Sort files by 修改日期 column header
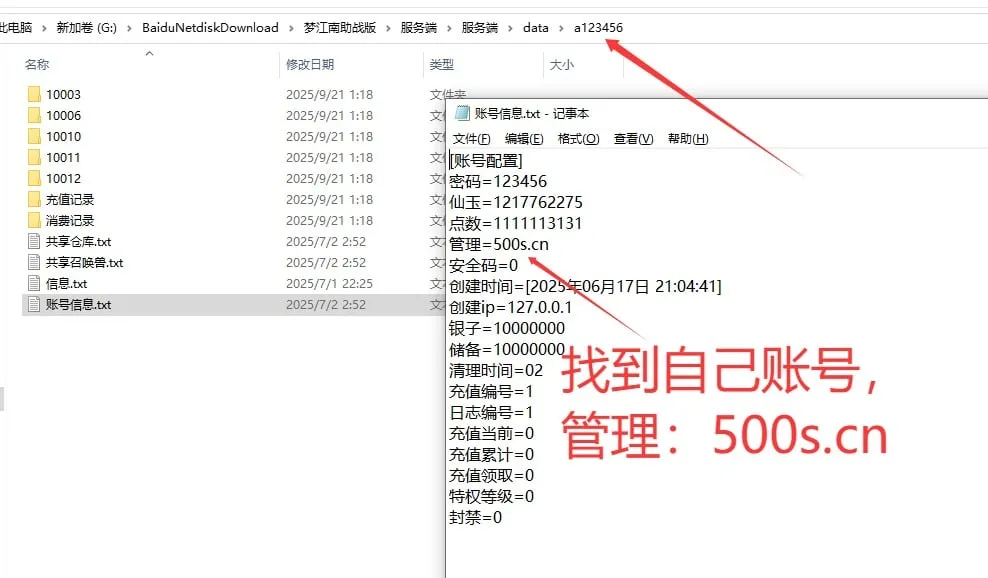988x578 pixels. [310, 64]
